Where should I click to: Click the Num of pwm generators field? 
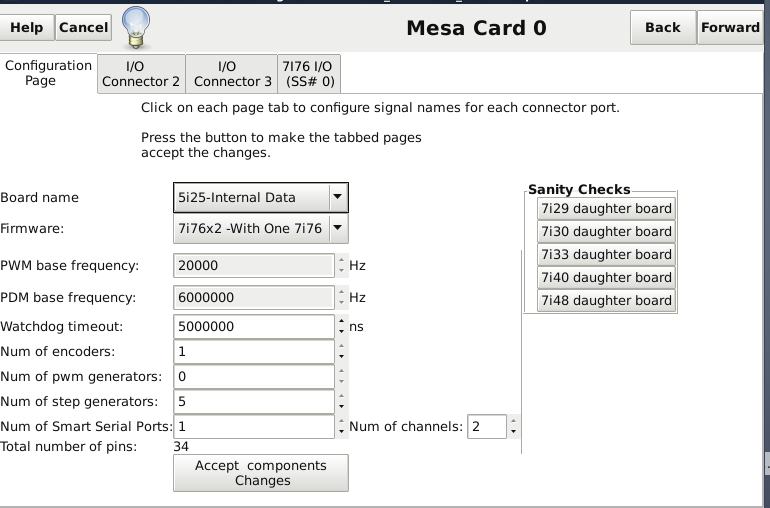coord(254,377)
